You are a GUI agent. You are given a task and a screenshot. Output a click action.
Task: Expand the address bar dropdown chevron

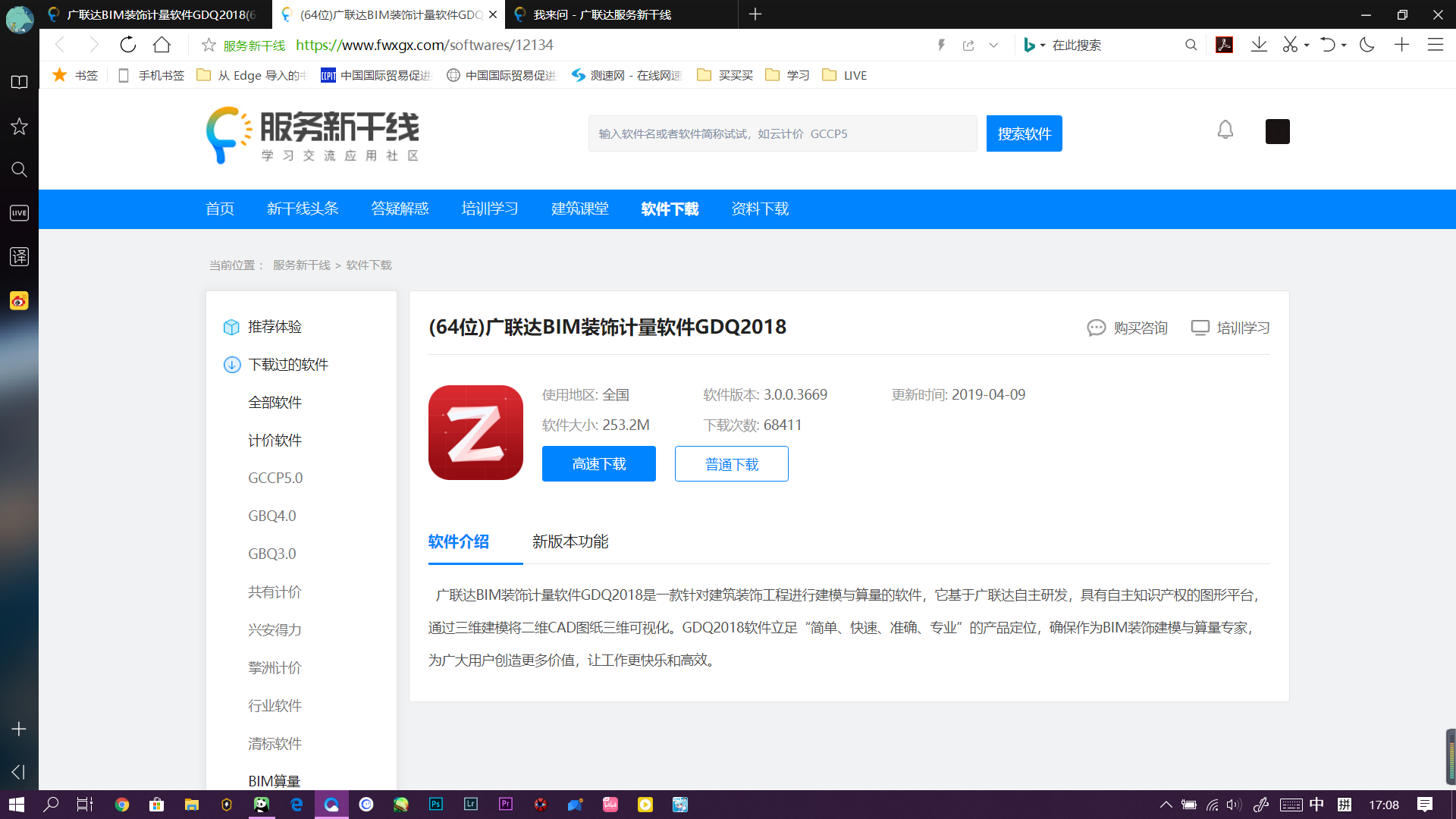993,45
